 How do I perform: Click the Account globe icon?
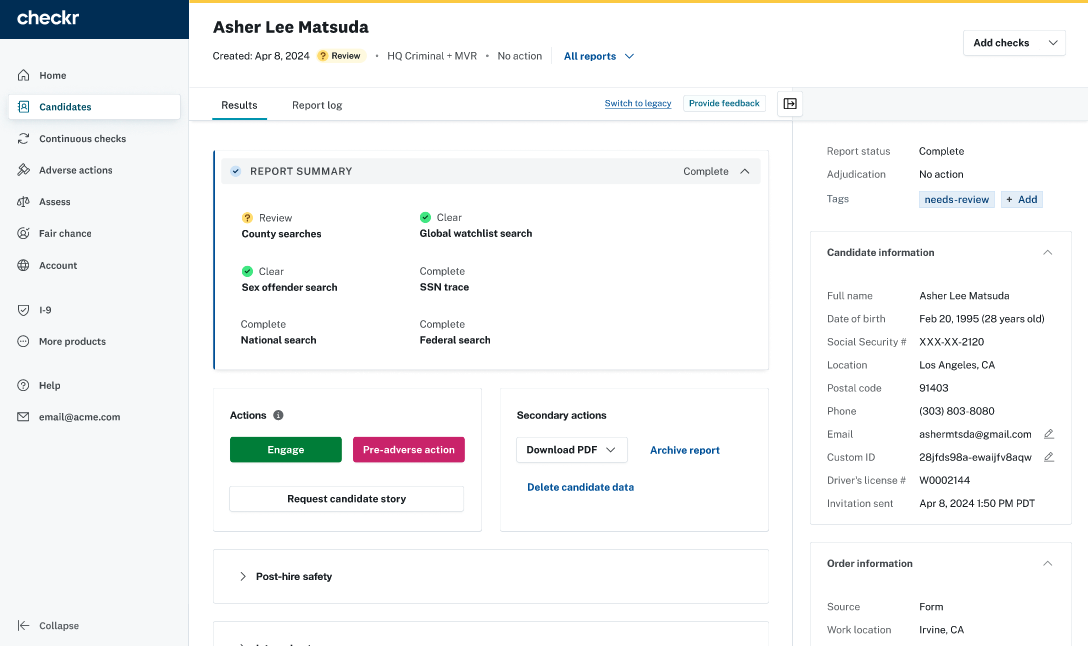[x=24, y=265]
